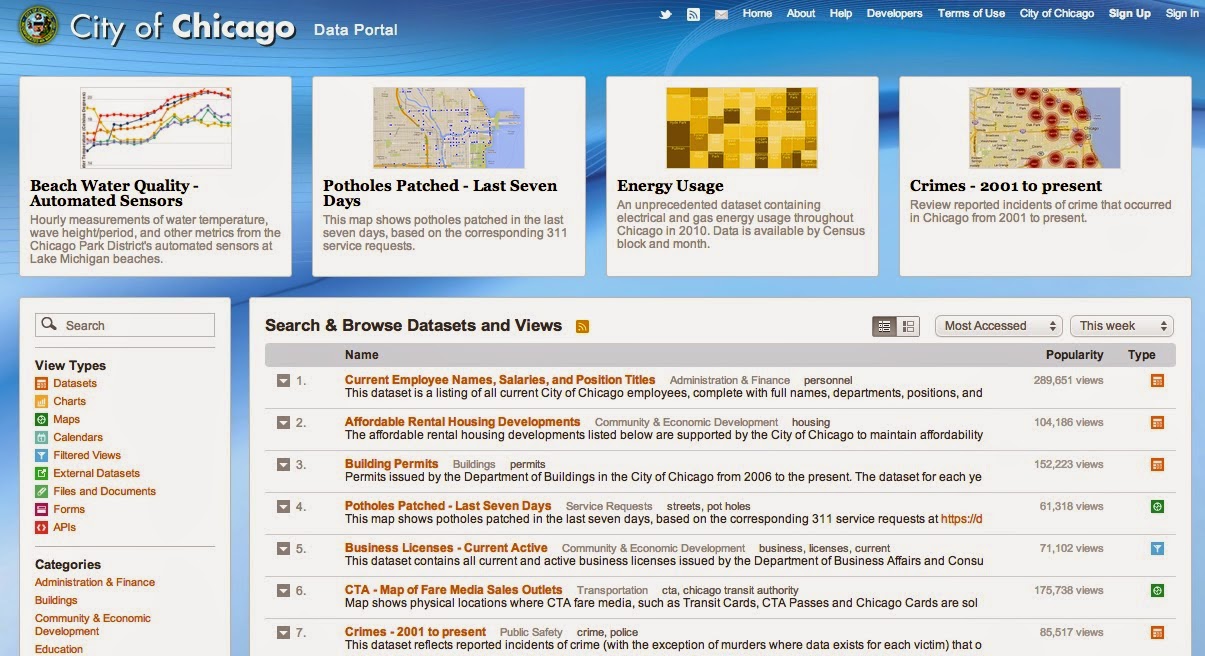The image size is (1205, 656).
Task: Click dataset type icon for Crimes 2001 row
Action: (x=1157, y=633)
